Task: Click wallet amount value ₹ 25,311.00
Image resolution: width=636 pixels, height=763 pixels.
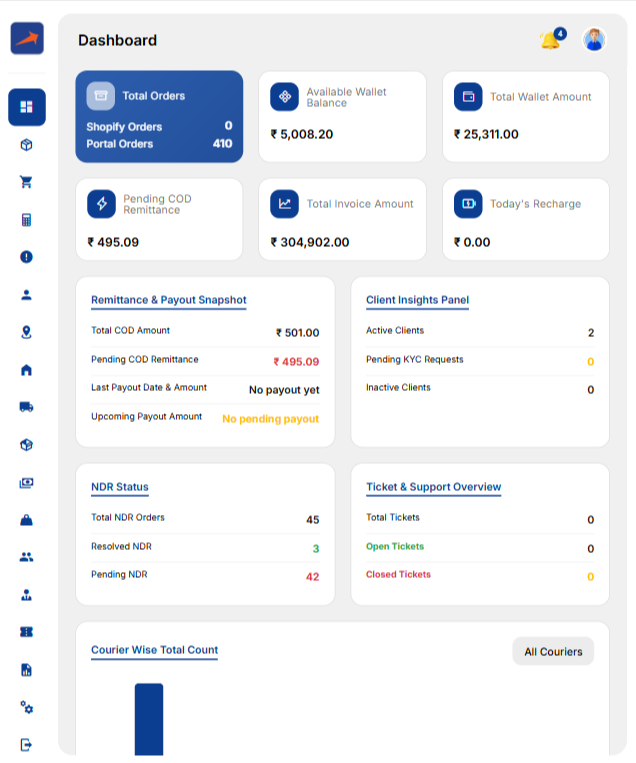Action: [486, 134]
